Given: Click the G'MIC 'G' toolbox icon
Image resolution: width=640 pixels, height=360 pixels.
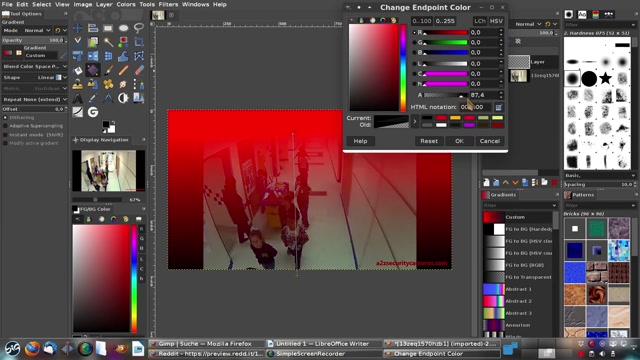Looking at the screenshot, I should [x=93, y=112].
